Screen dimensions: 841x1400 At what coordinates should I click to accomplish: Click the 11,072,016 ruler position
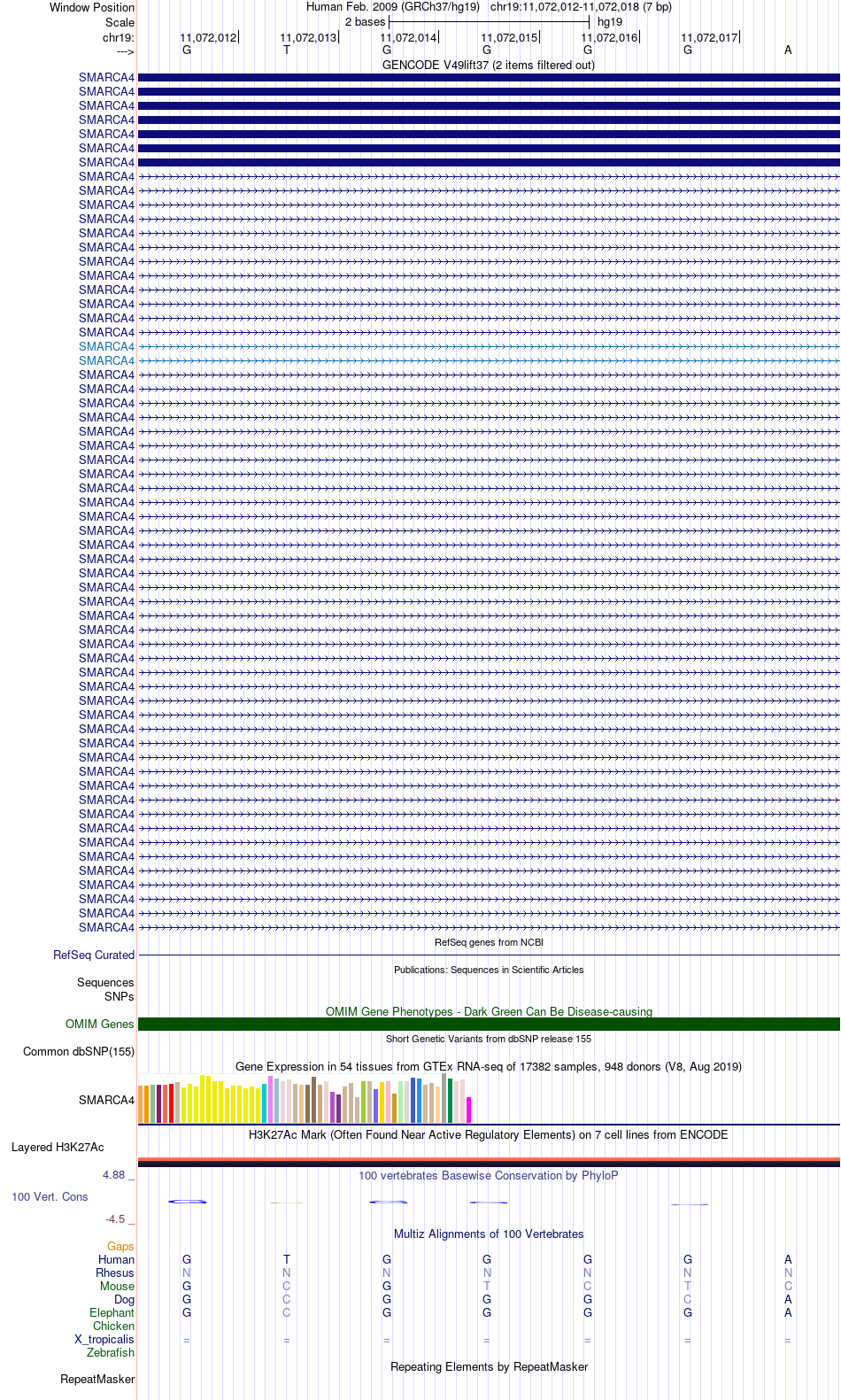(609, 38)
